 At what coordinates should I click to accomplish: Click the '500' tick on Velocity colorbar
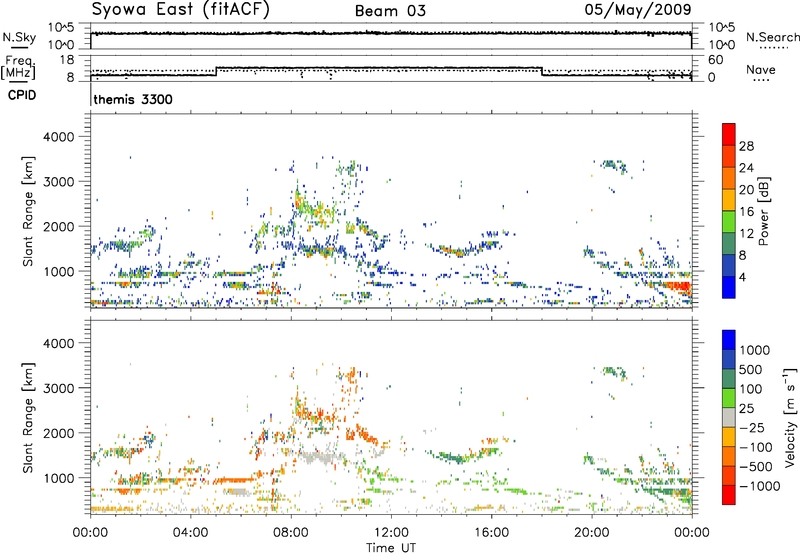point(753,370)
